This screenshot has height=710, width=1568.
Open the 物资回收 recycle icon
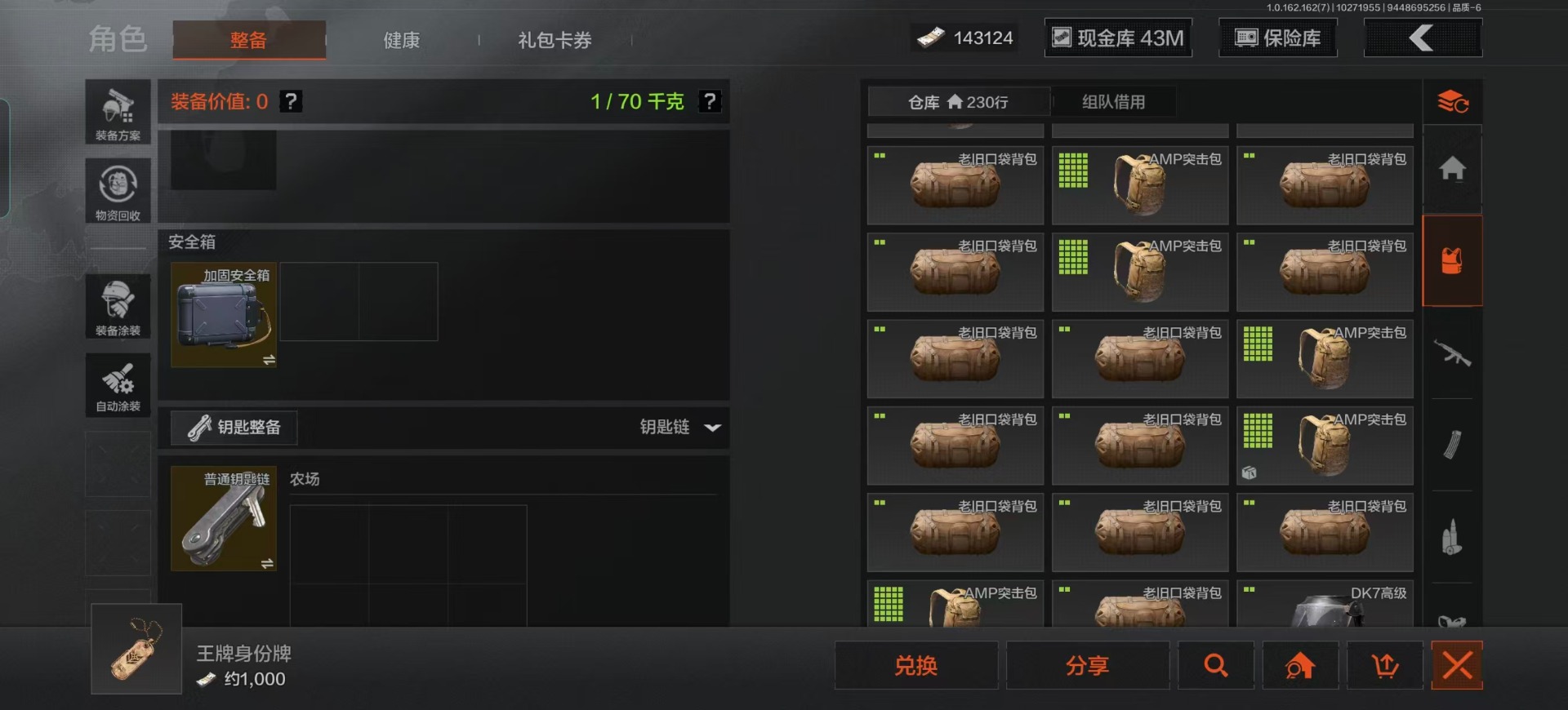[x=118, y=191]
